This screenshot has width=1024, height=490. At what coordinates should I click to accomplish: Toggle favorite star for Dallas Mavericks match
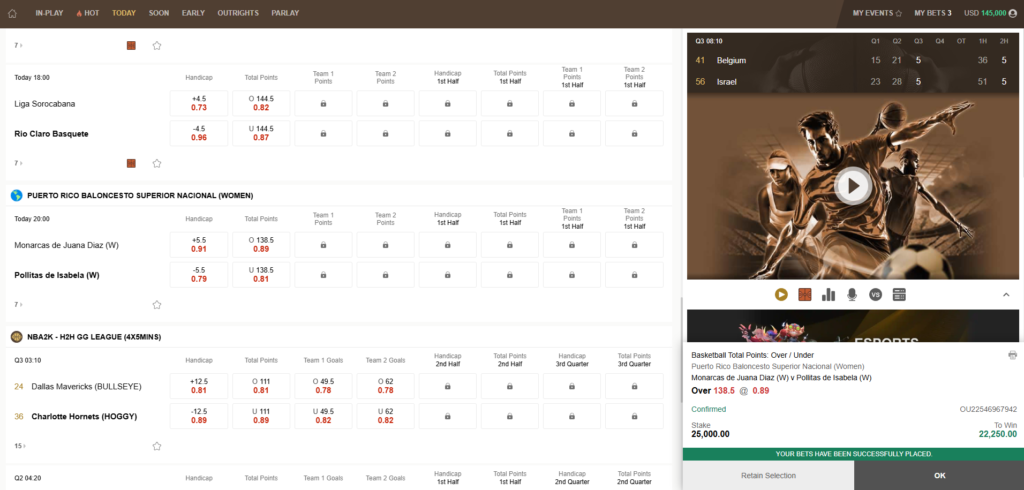coord(157,446)
